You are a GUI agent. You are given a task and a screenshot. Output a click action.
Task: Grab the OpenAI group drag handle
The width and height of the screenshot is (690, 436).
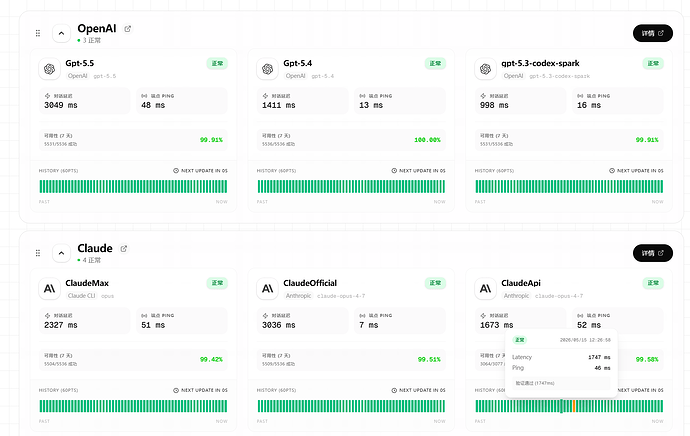[38, 33]
